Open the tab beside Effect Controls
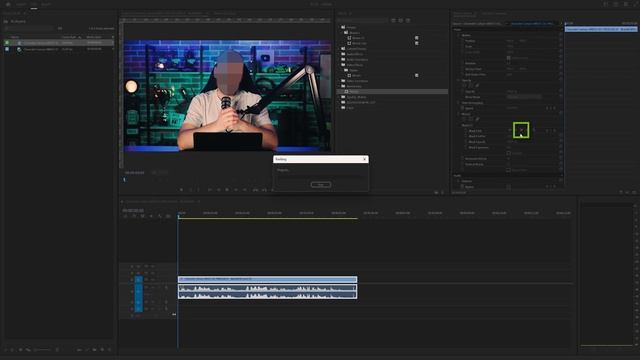This screenshot has width=640, height=360. [x=494, y=13]
